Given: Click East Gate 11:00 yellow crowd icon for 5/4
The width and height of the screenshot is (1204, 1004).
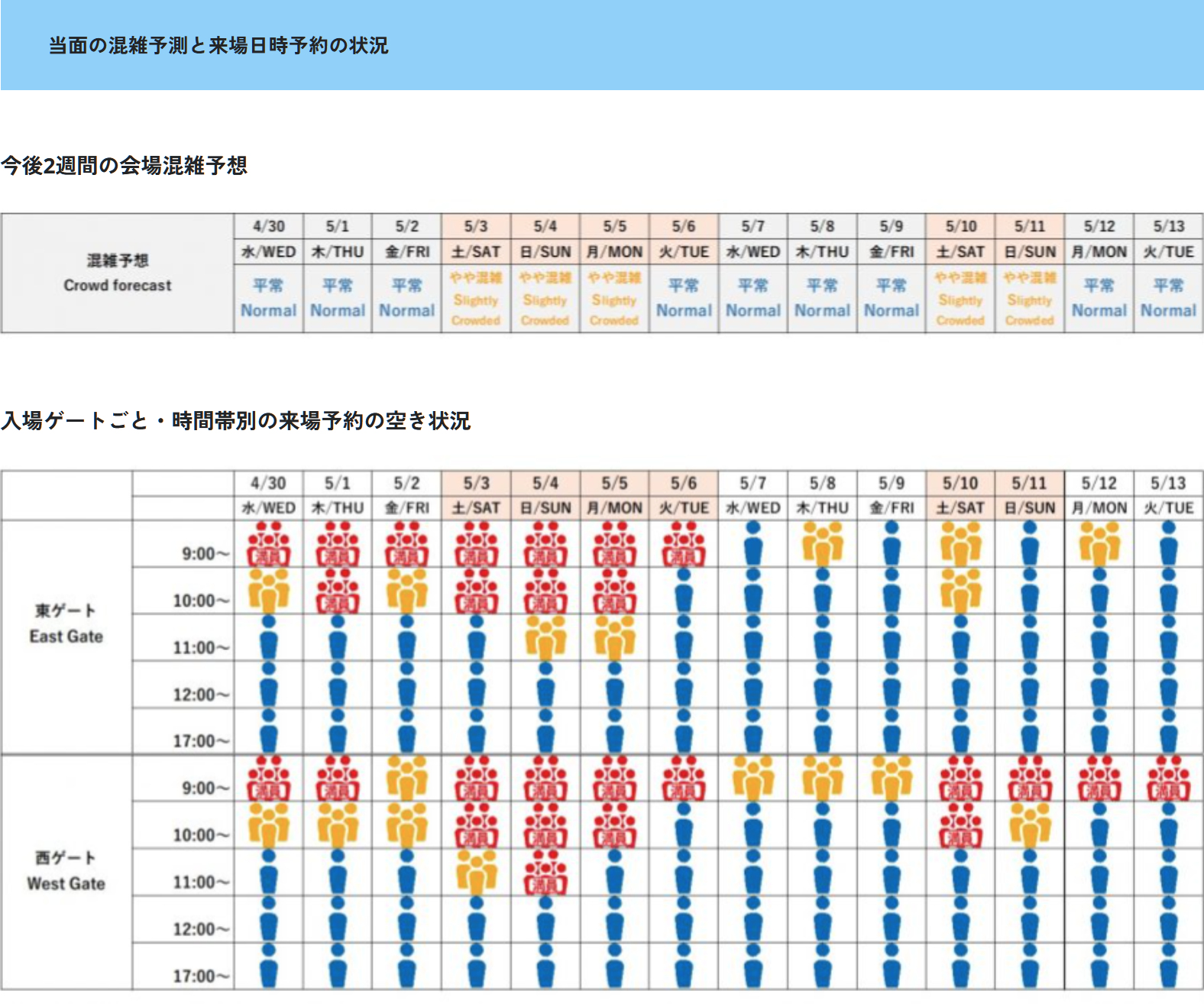Looking at the screenshot, I should tap(545, 638).
